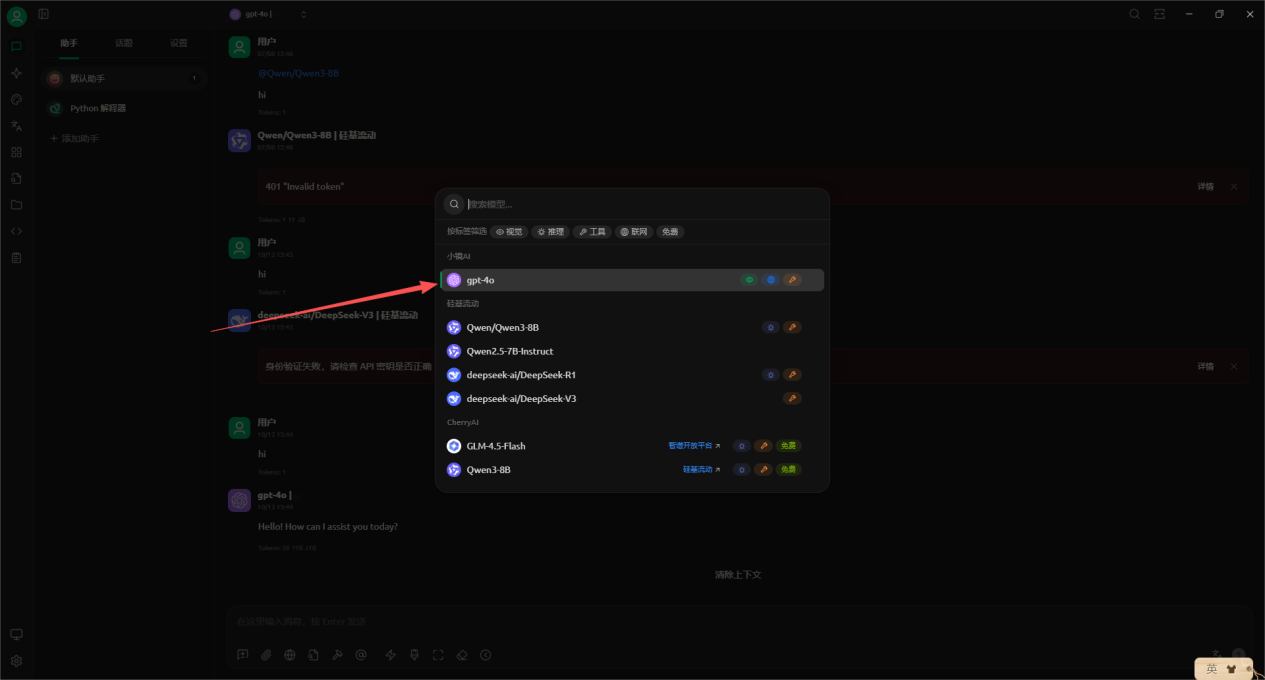The height and width of the screenshot is (680, 1265).
Task: Switch to the 话题 tab
Action: (124, 43)
